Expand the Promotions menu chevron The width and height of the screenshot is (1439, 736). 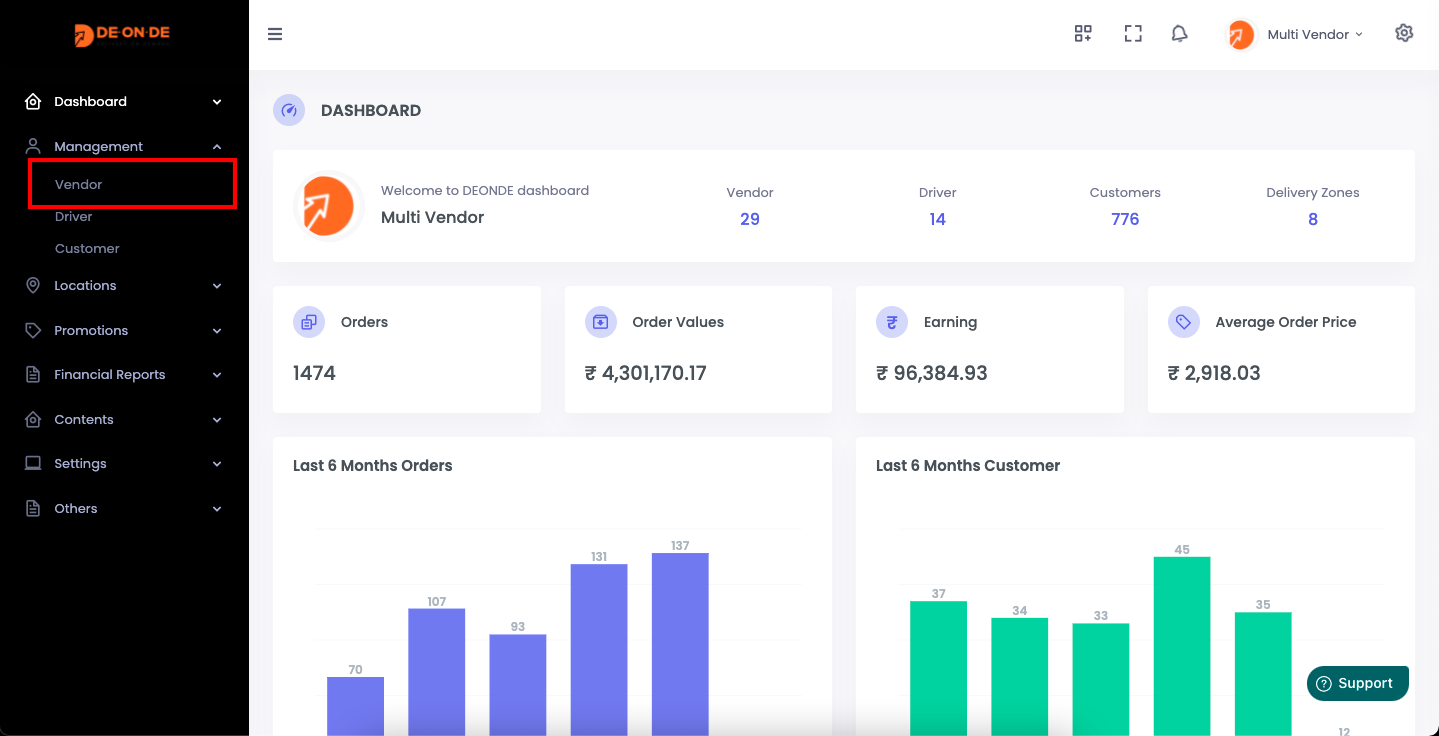pos(217,330)
